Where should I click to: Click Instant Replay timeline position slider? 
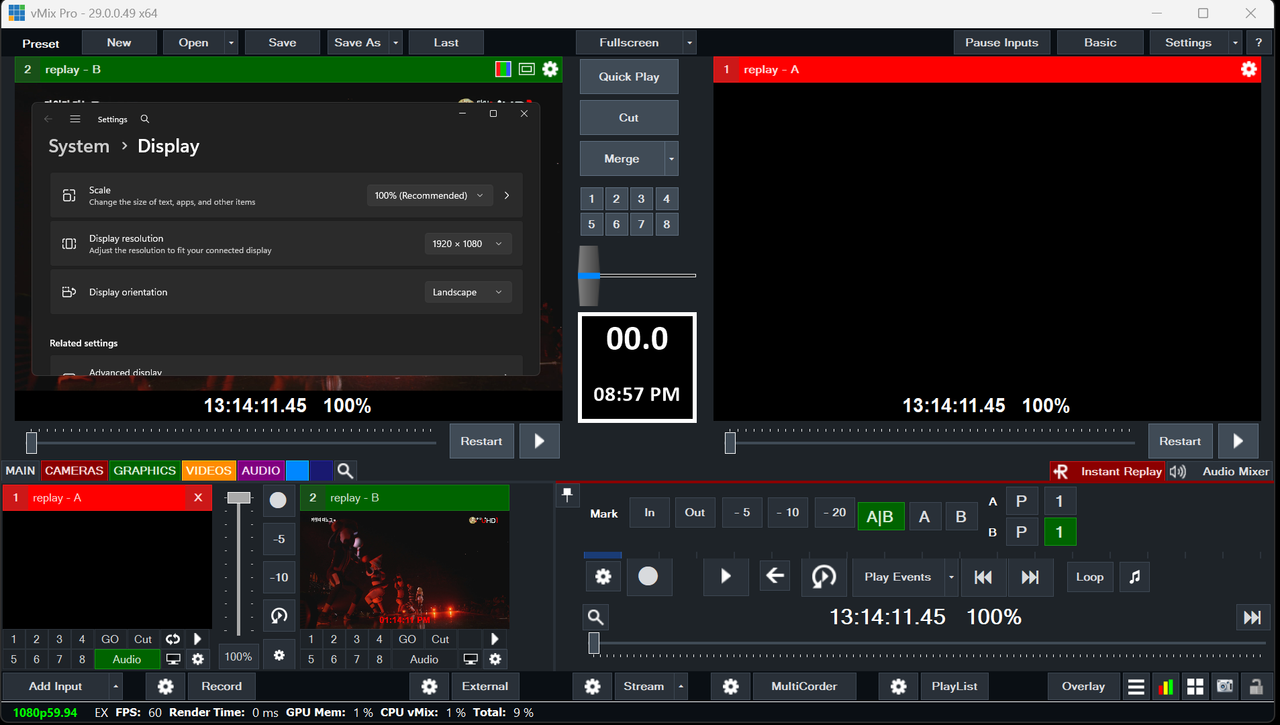[x=595, y=643]
